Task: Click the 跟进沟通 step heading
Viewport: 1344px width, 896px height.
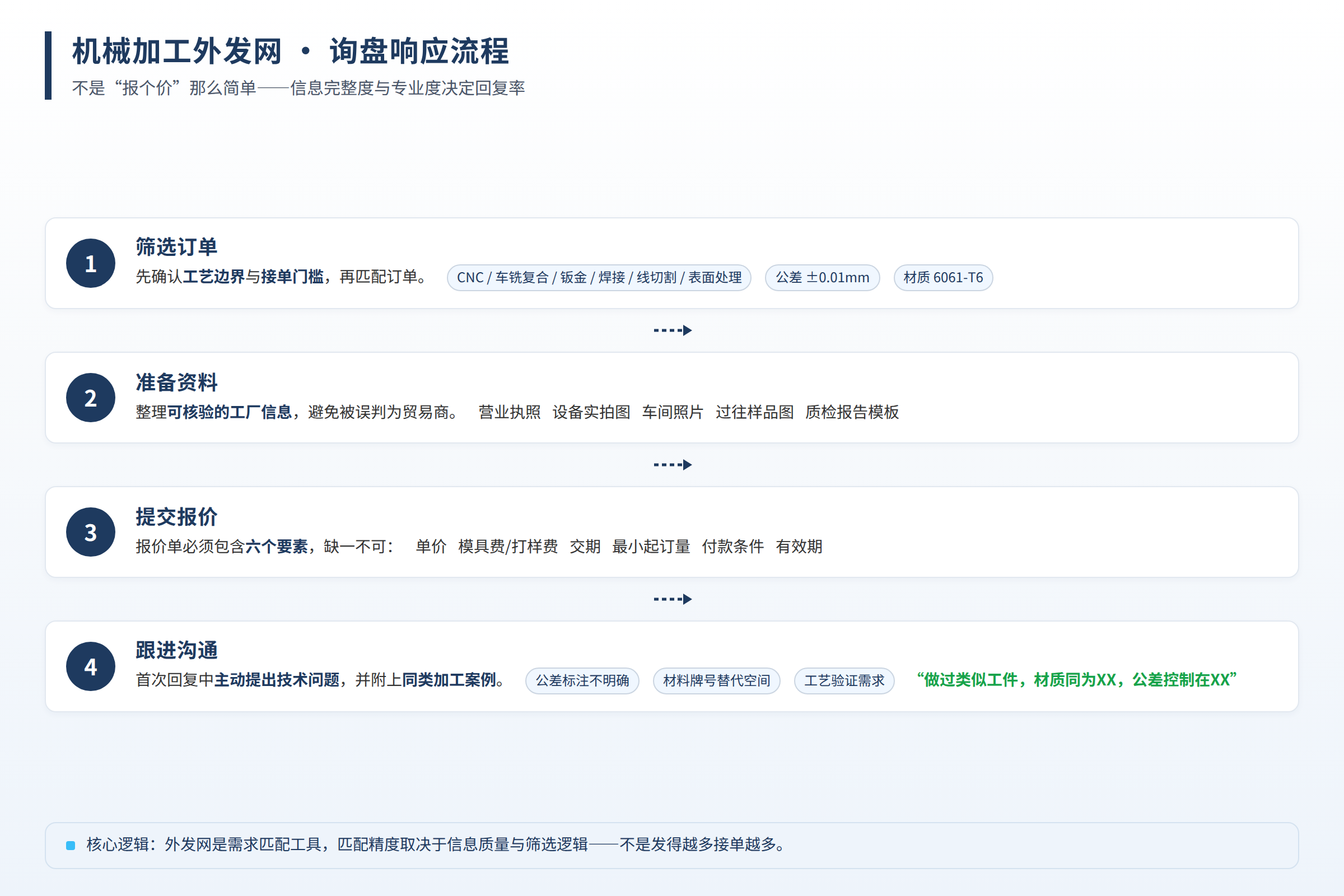Action: point(176,650)
